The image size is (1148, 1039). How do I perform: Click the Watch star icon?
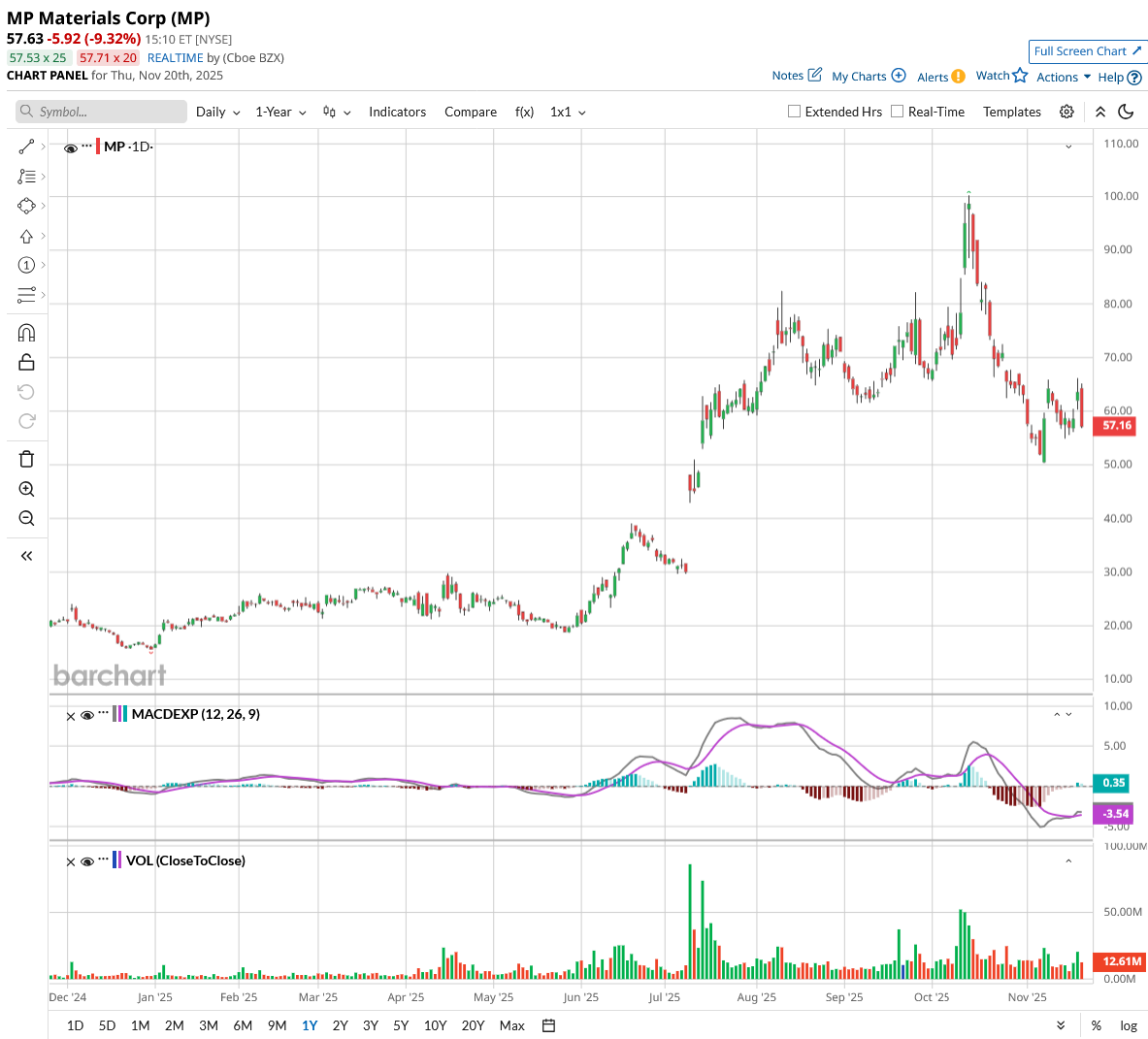pyautogui.click(x=1020, y=75)
